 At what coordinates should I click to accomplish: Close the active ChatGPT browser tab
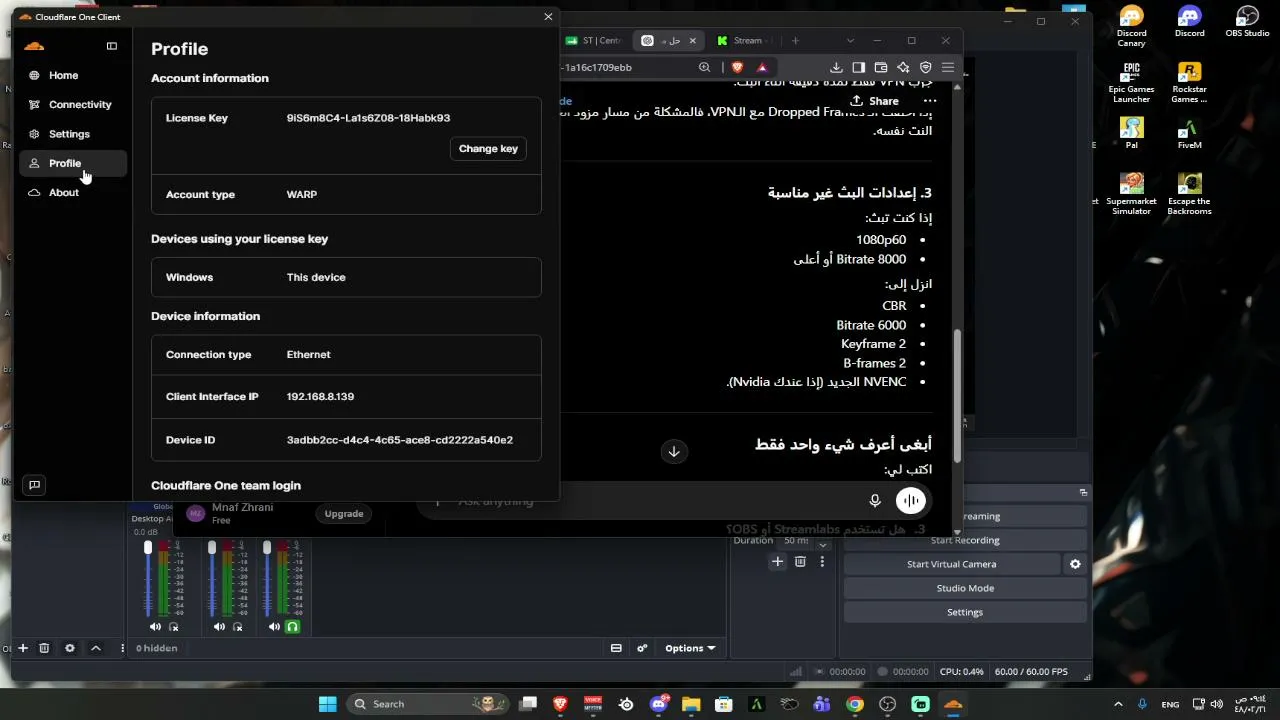click(x=692, y=41)
